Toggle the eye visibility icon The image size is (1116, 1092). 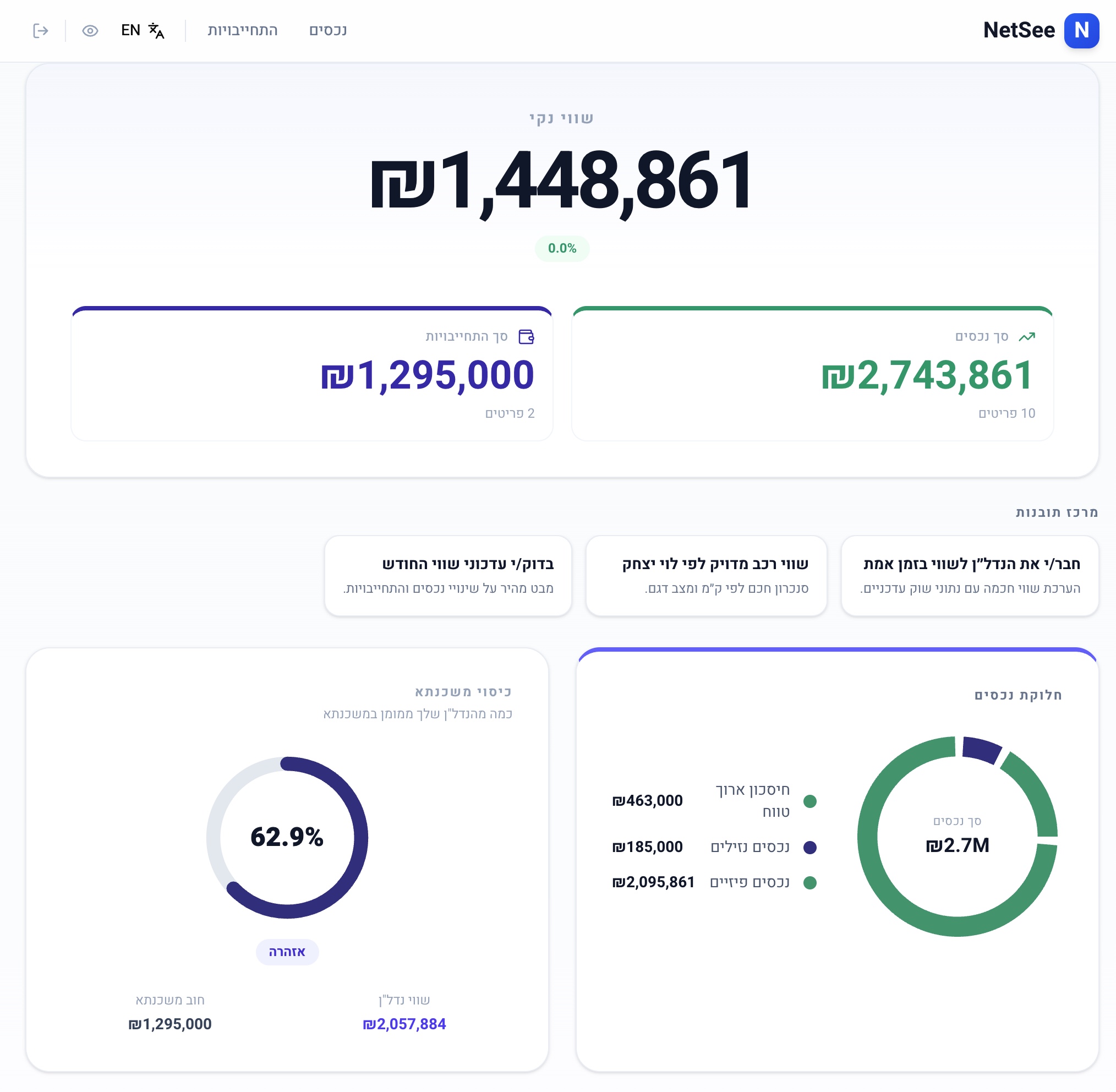tap(90, 30)
